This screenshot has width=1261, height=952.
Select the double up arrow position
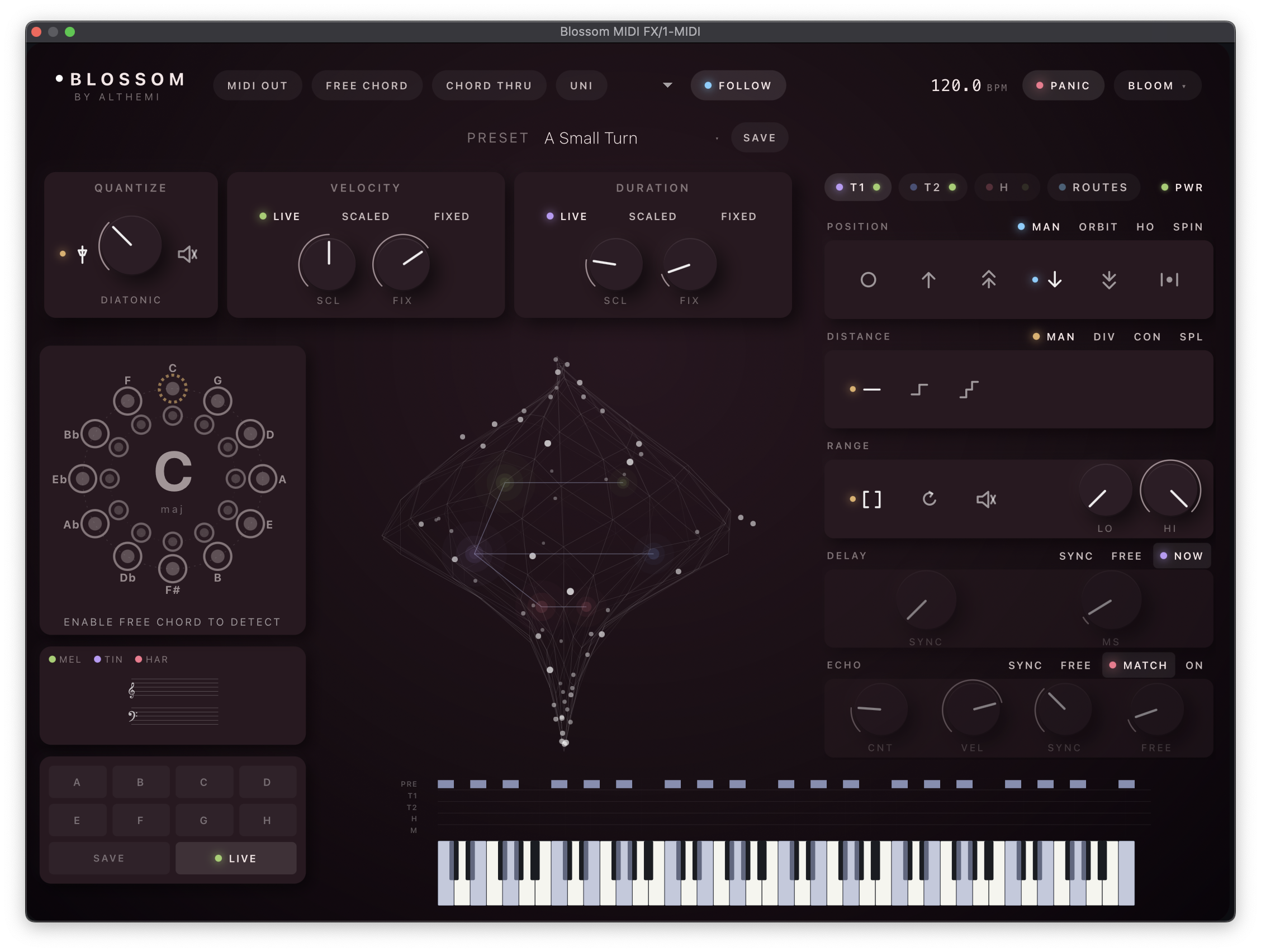pyautogui.click(x=988, y=280)
